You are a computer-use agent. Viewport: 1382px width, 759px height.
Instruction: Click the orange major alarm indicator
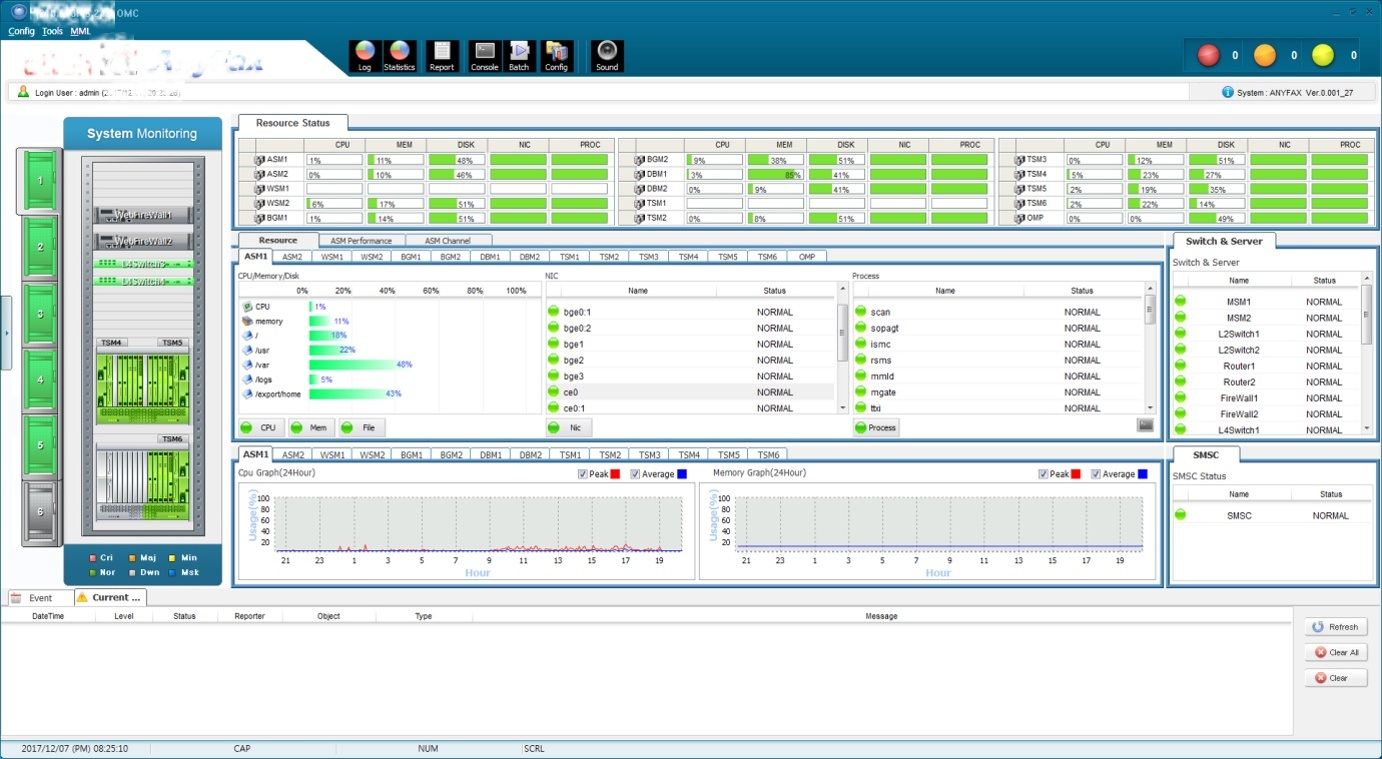1265,55
